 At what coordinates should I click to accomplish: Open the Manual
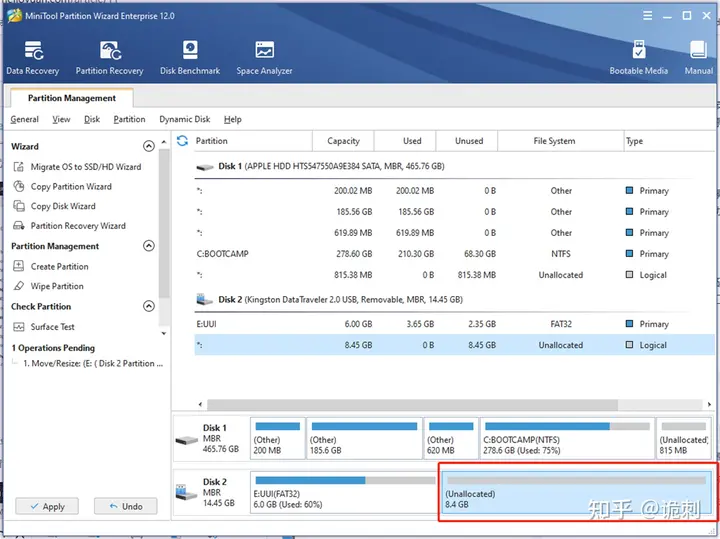(698, 58)
